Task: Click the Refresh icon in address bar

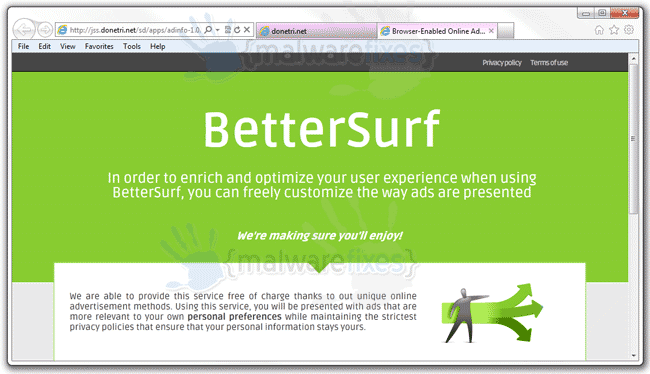Action: (237, 30)
